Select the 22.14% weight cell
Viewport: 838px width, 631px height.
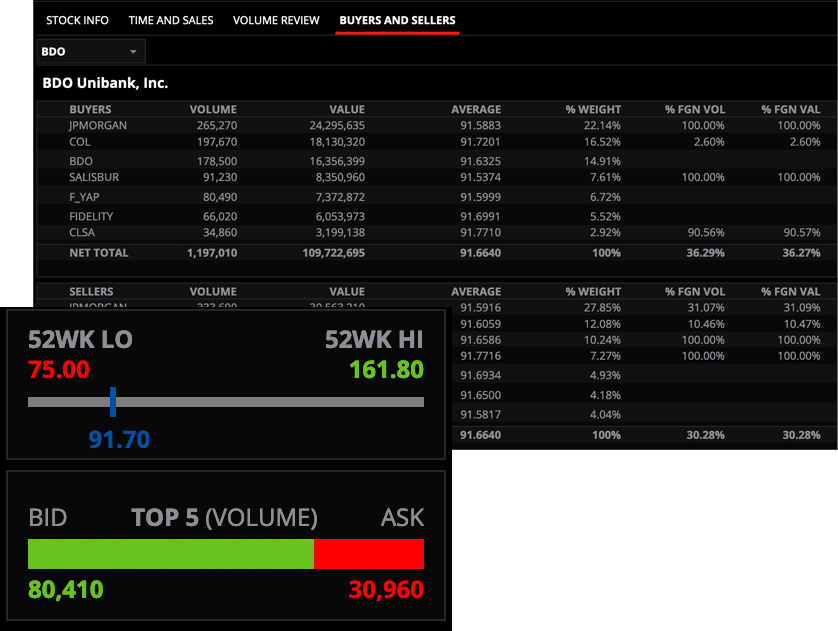pos(602,126)
